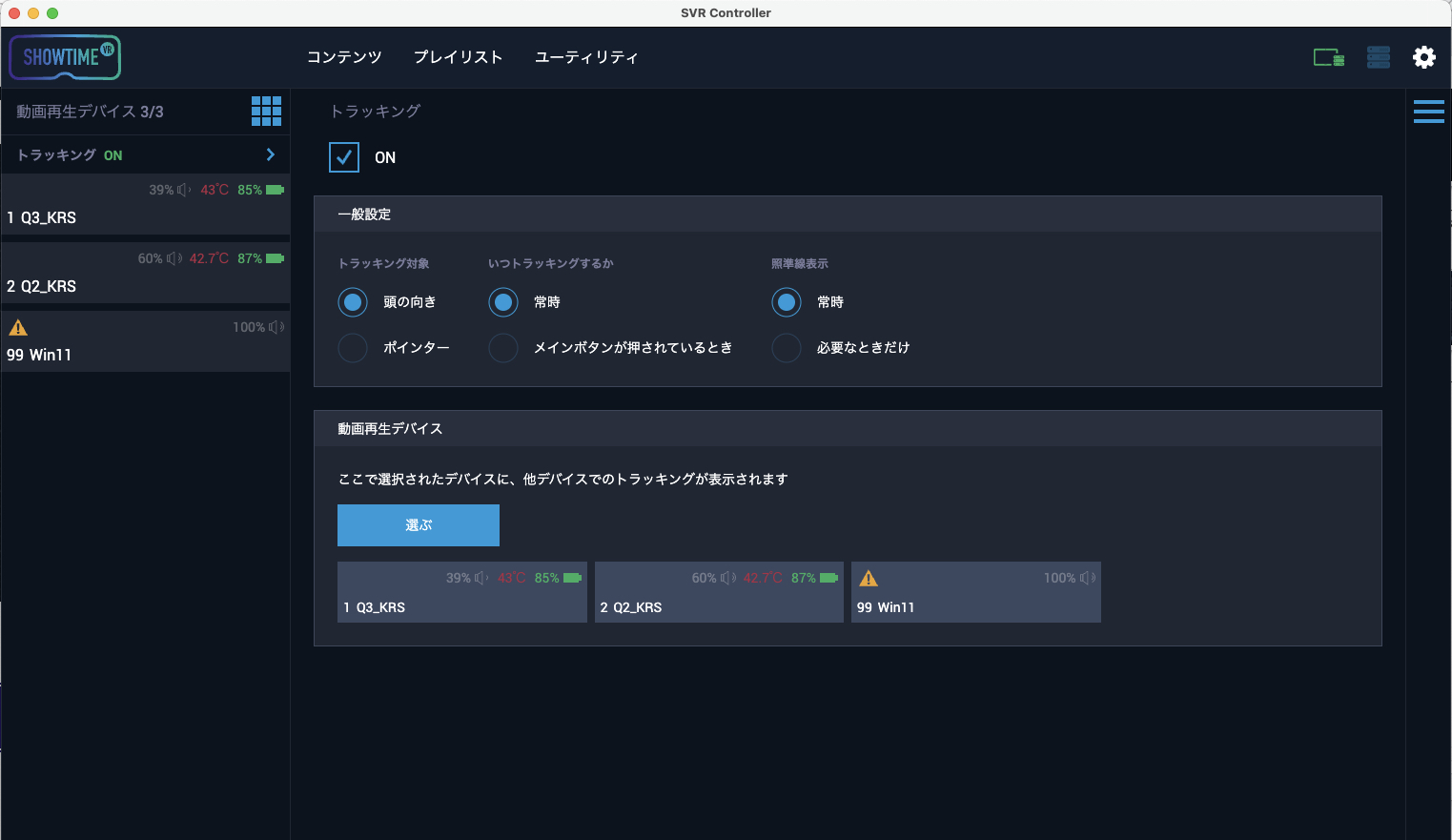Click the 1 Q3_KRS device card

click(462, 592)
